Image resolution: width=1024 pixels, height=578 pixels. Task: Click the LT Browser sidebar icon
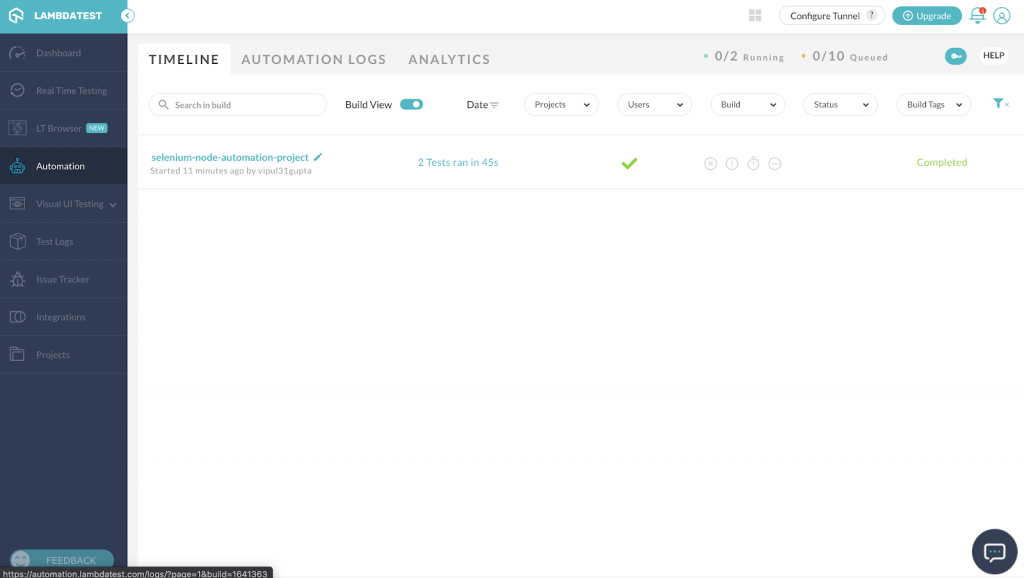(x=18, y=128)
